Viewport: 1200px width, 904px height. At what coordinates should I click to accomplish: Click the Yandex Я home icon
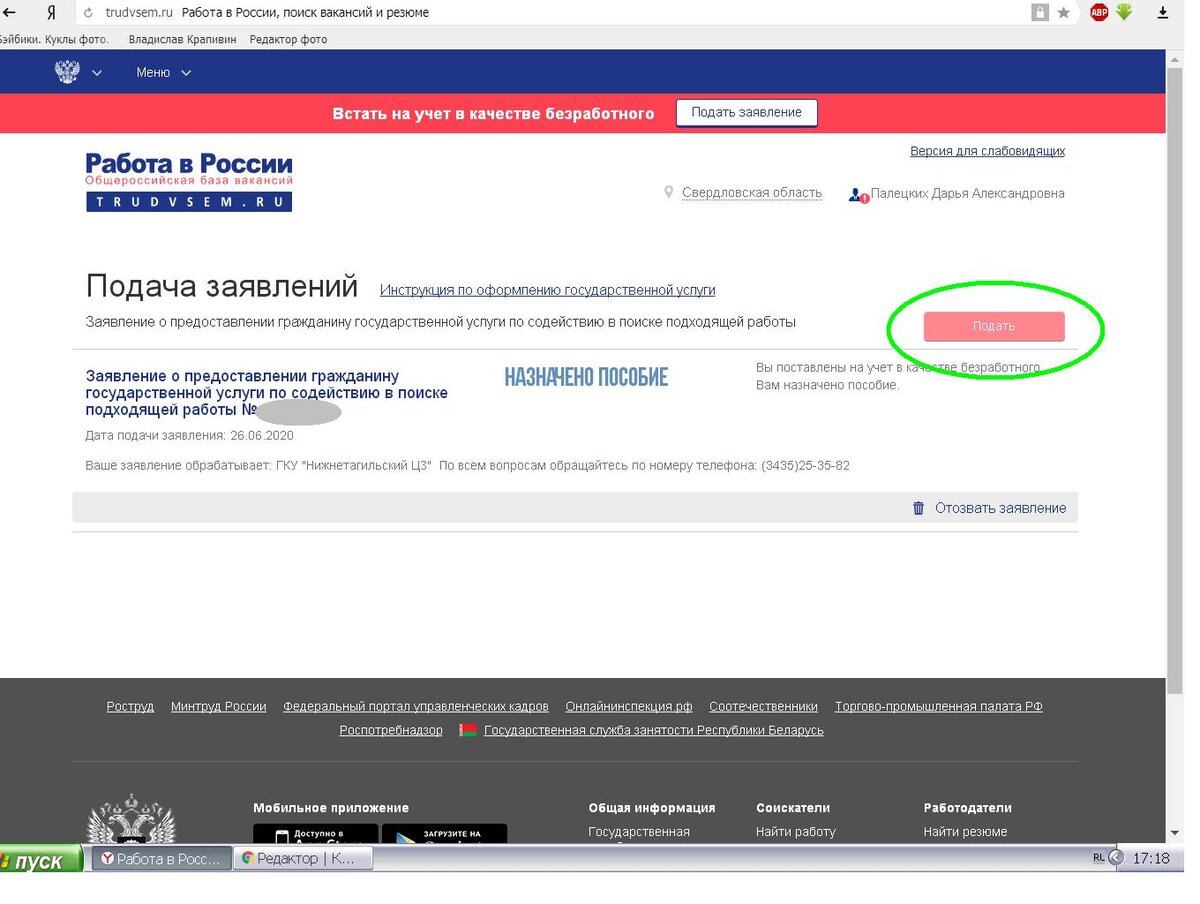[x=50, y=13]
